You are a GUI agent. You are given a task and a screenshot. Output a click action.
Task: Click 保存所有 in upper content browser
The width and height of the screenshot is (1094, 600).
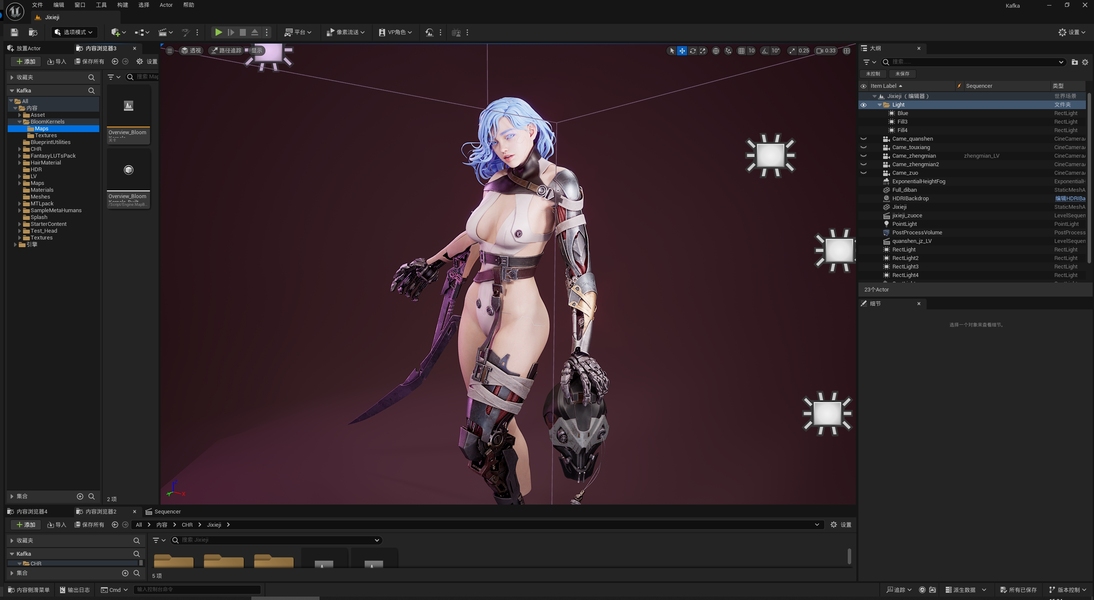pyautogui.click(x=89, y=61)
